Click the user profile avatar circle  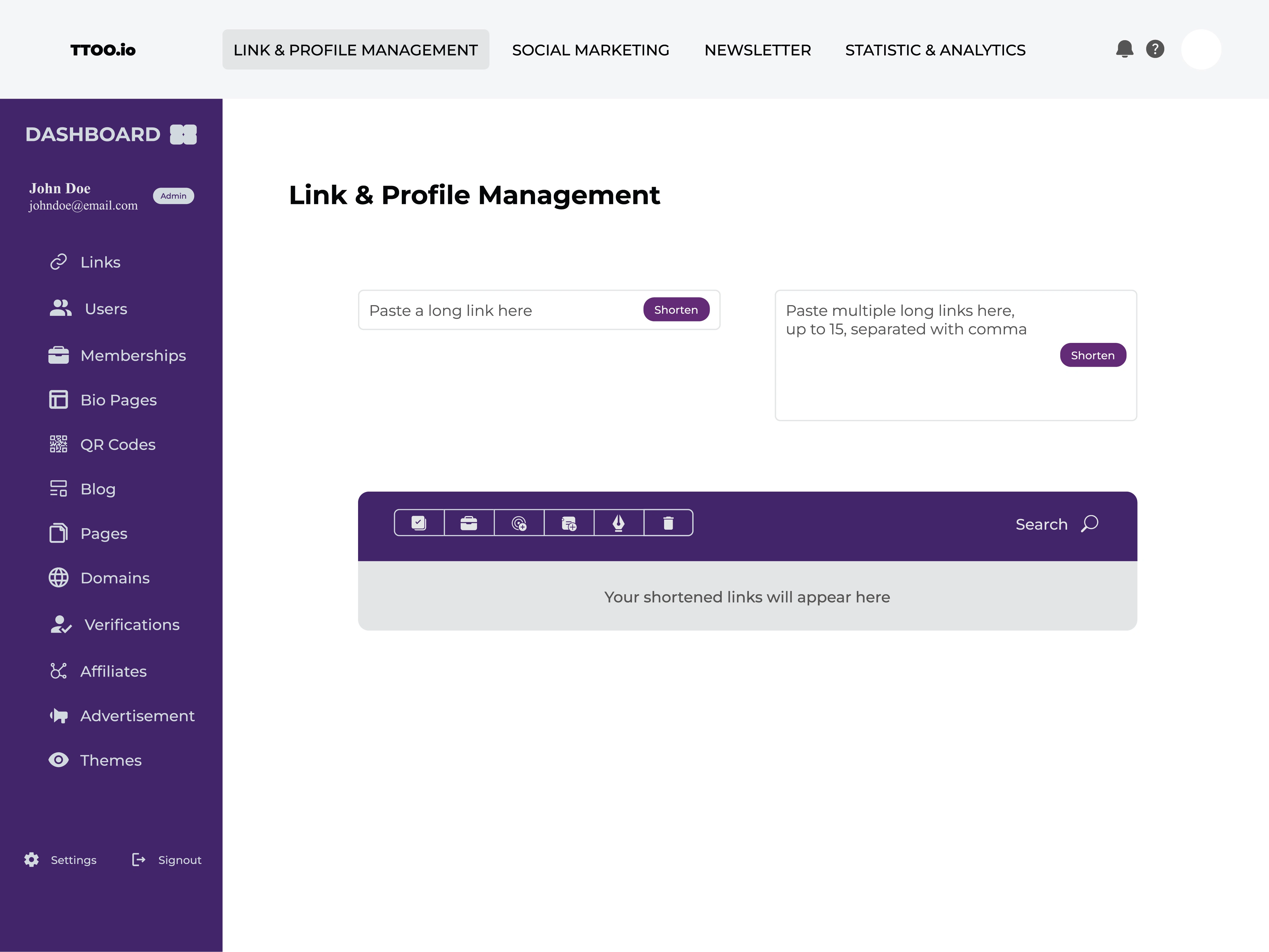tap(1201, 49)
